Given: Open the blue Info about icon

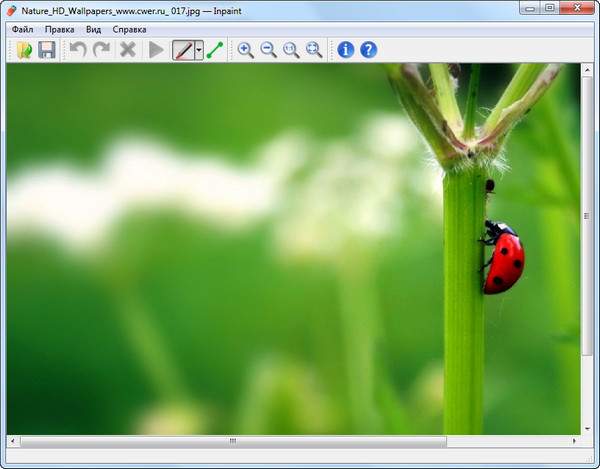Looking at the screenshot, I should click(346, 49).
